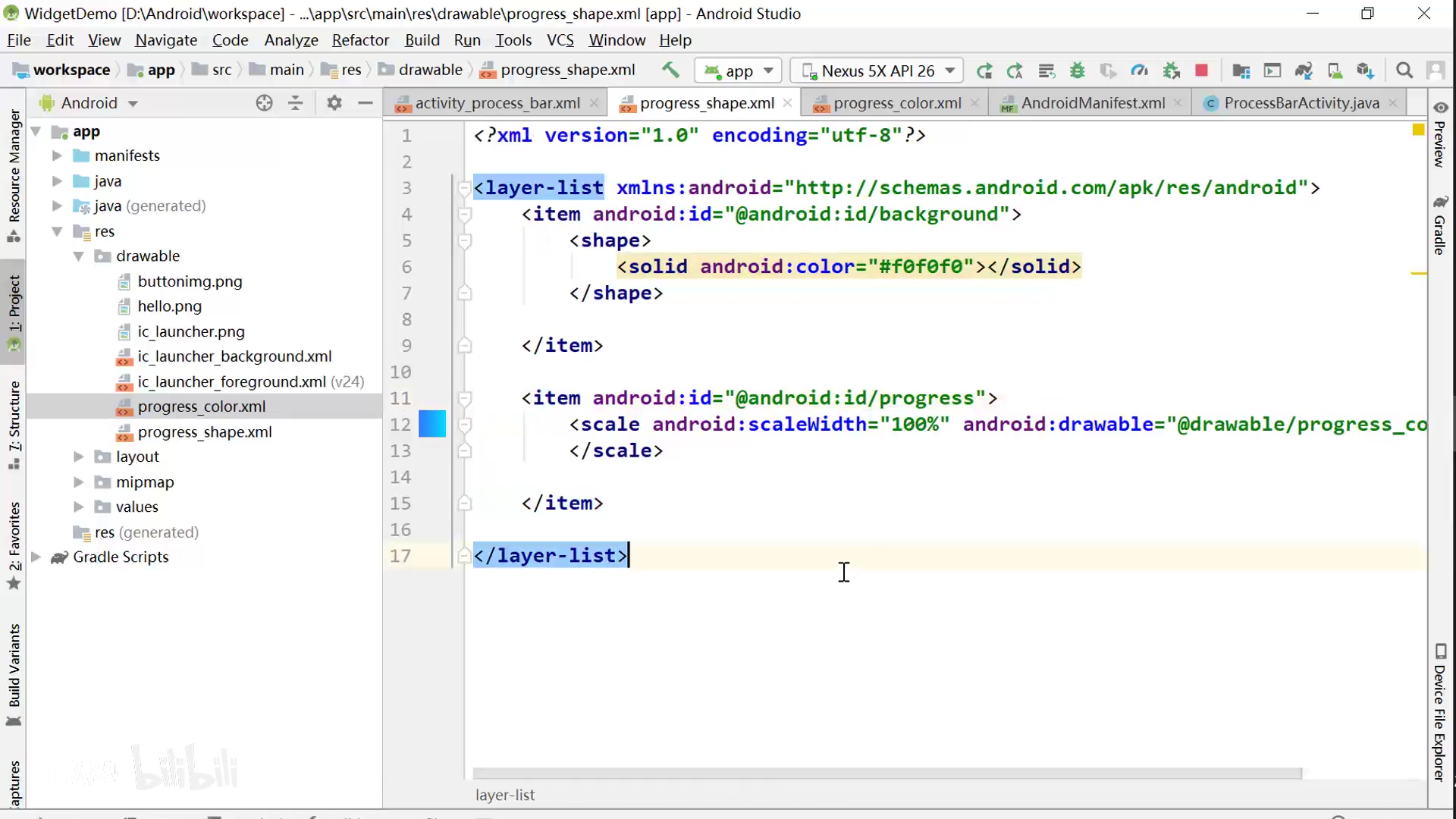
Task: Open the Refactor menu
Action: [360, 40]
